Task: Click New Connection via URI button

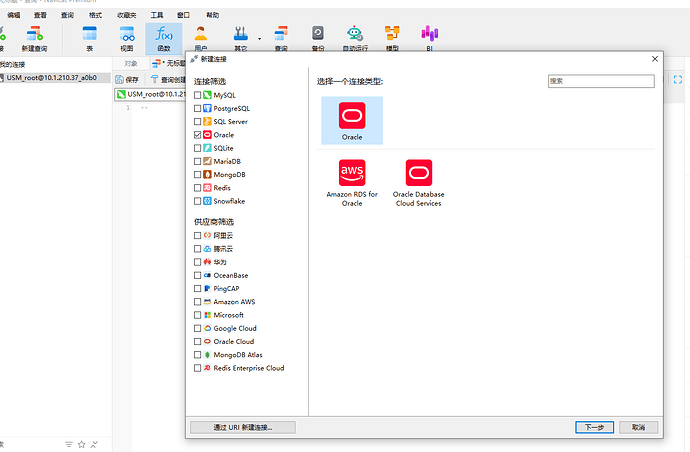Action: [244, 427]
